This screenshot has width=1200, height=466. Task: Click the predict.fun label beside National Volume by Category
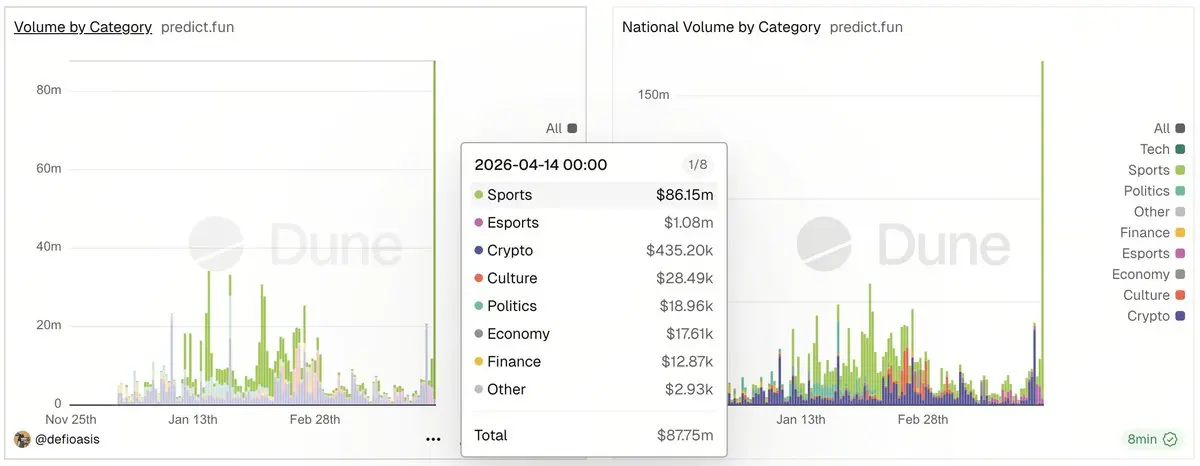(866, 27)
